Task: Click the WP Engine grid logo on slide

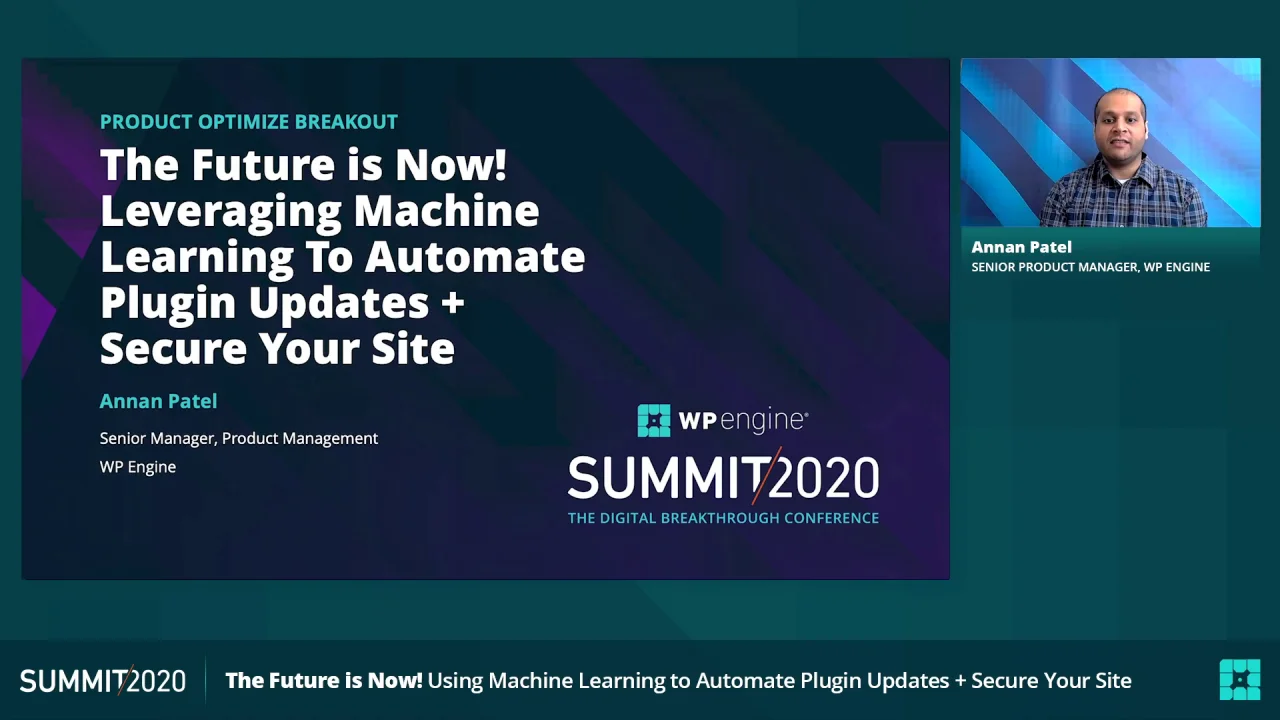Action: 654,421
